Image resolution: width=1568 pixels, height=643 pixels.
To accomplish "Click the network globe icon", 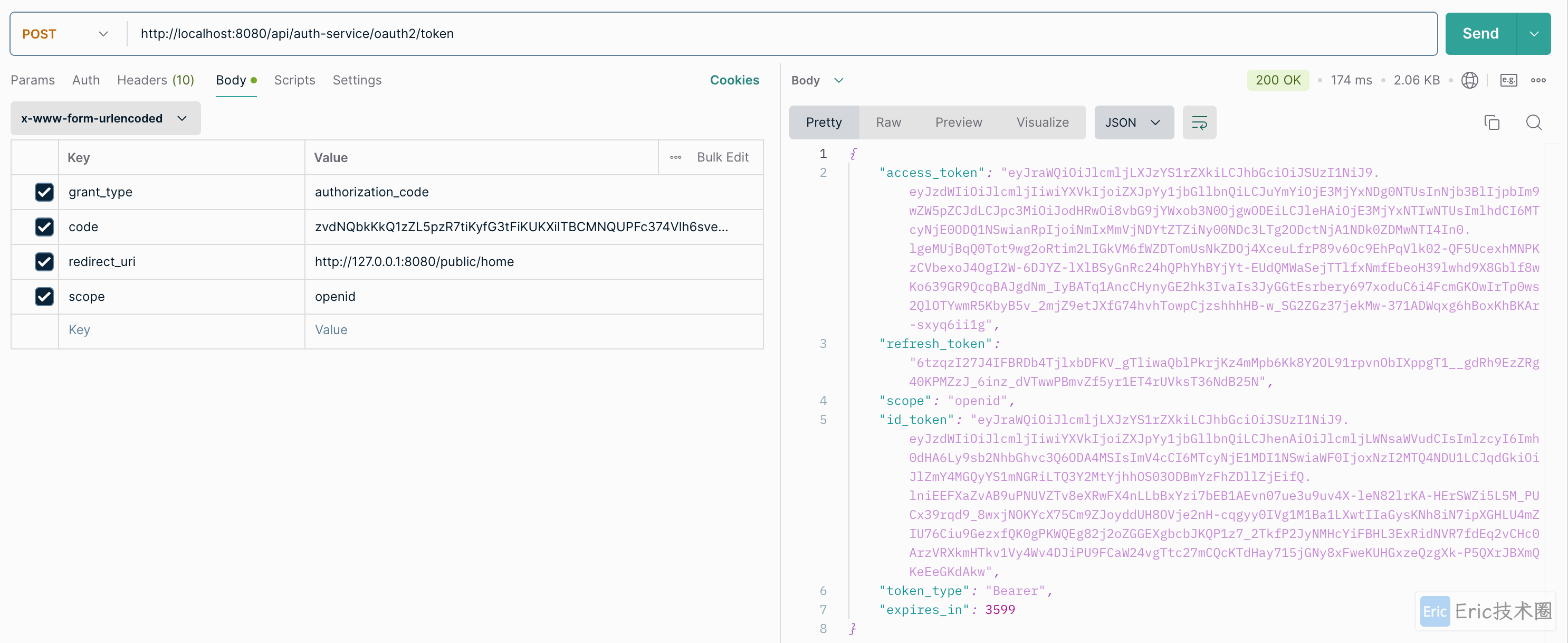I will point(1469,80).
